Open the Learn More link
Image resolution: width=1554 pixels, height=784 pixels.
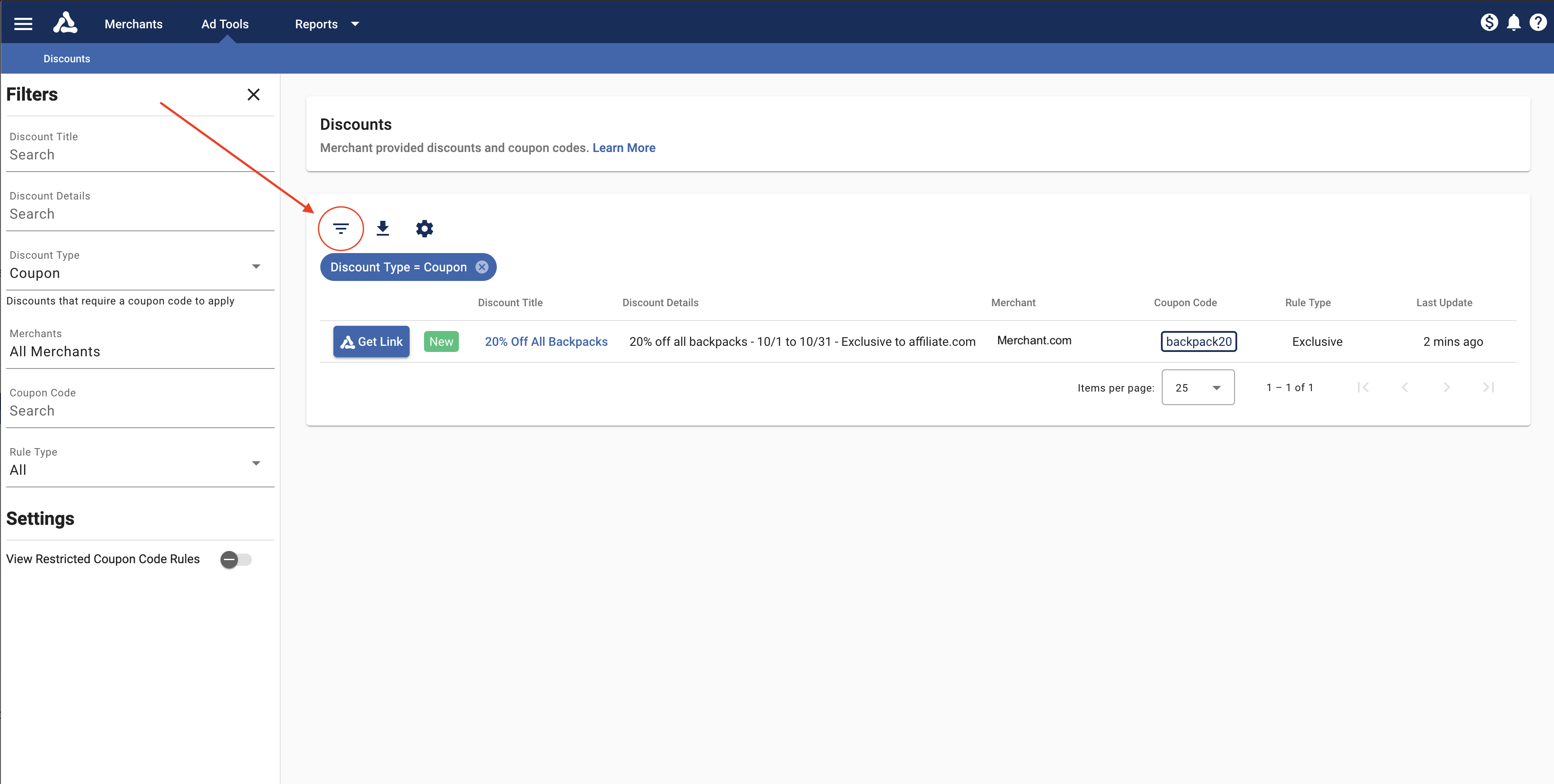pos(623,148)
